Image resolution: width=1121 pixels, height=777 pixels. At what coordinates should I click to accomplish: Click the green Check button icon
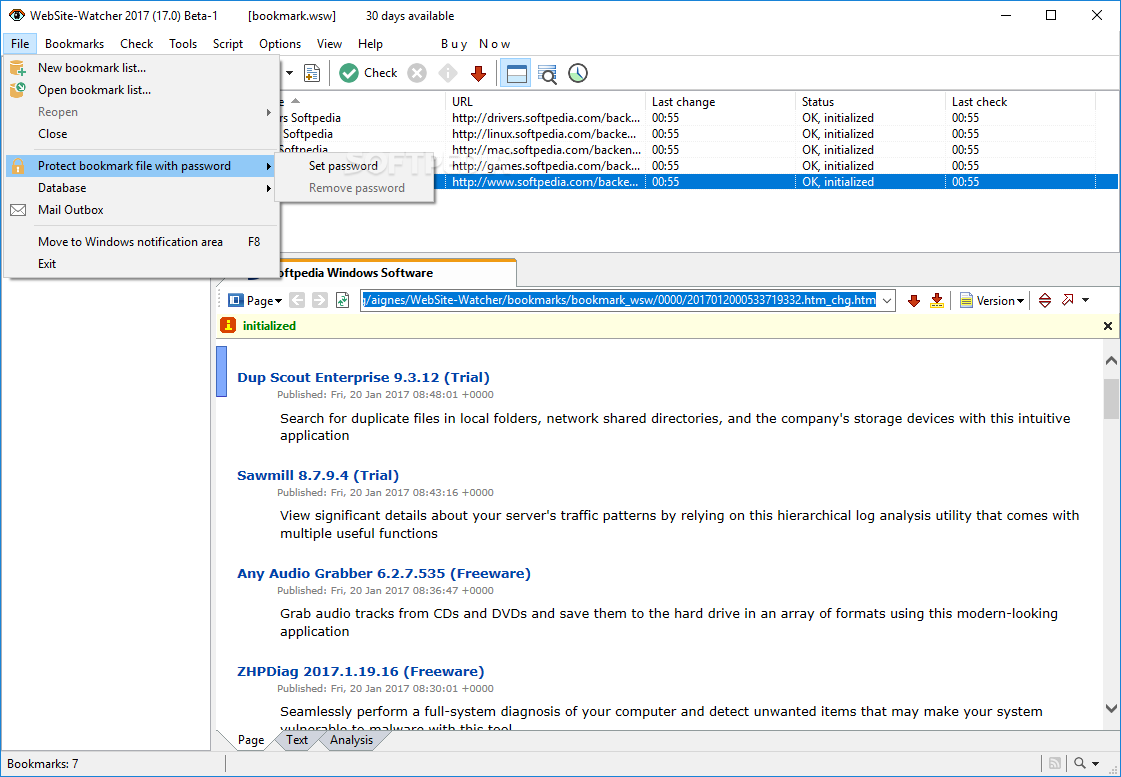click(349, 73)
